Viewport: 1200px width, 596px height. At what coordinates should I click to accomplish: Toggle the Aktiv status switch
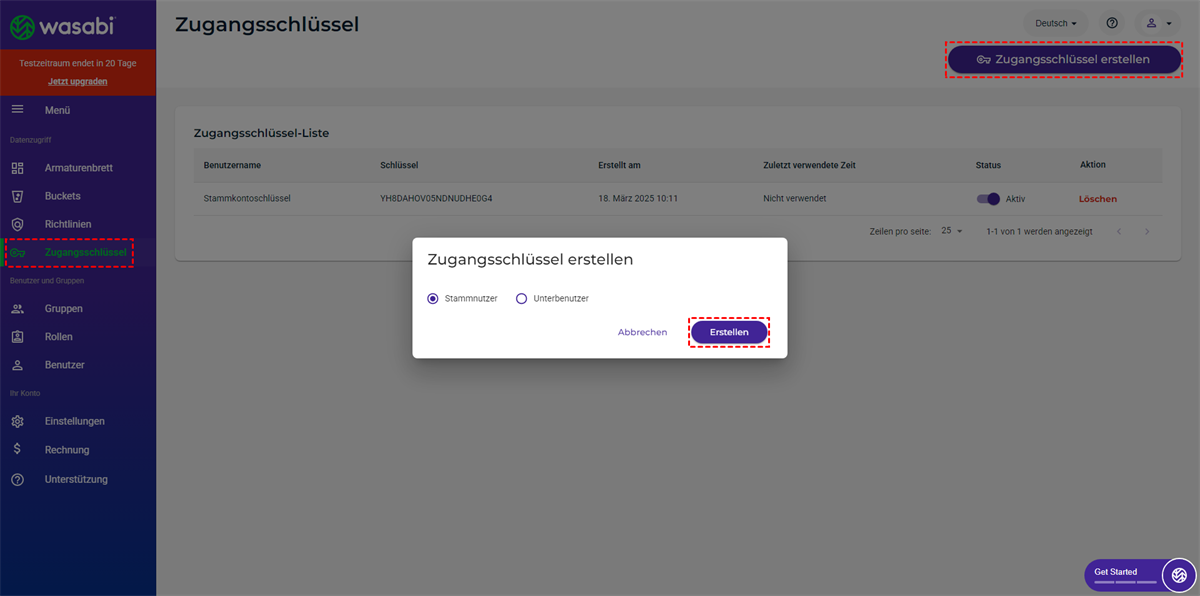988,198
